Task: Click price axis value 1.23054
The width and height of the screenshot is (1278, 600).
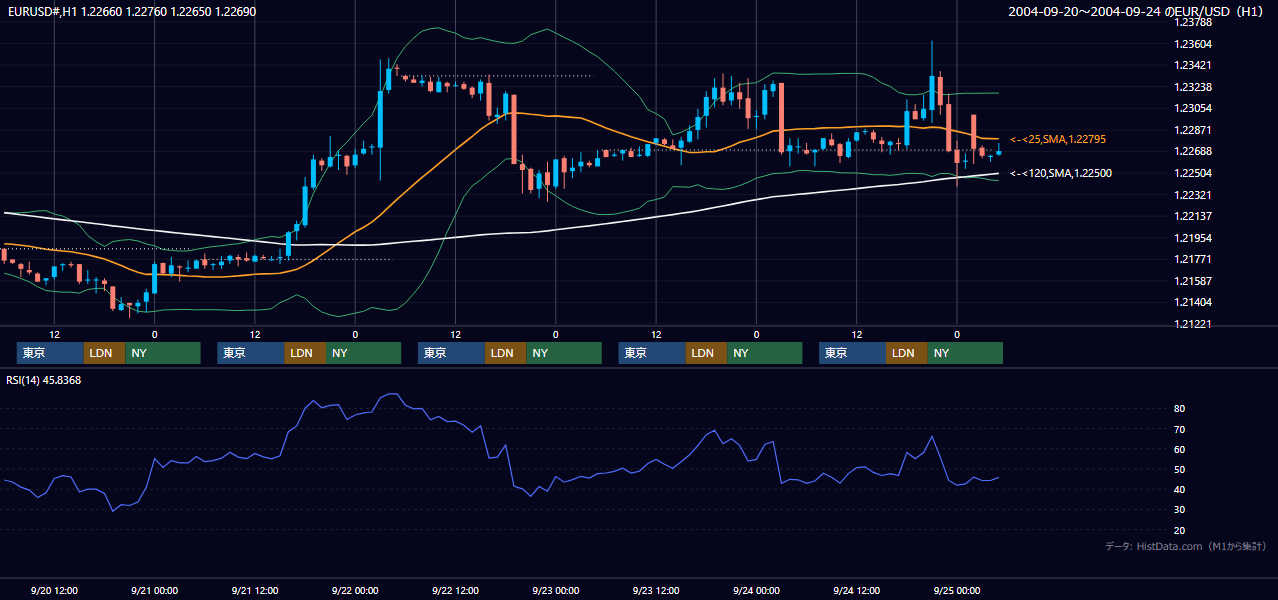Action: 1193,108
